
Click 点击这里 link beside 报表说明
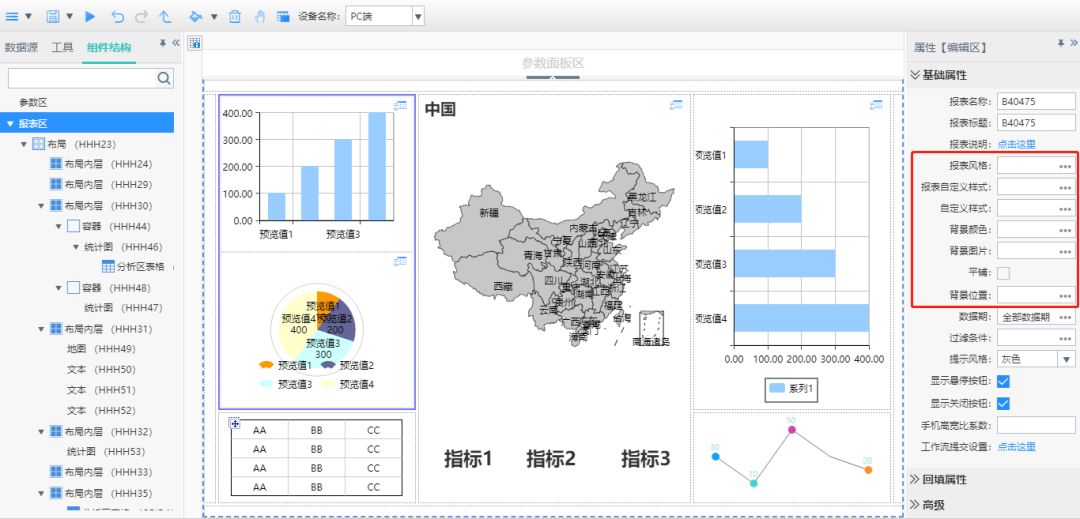1016,144
